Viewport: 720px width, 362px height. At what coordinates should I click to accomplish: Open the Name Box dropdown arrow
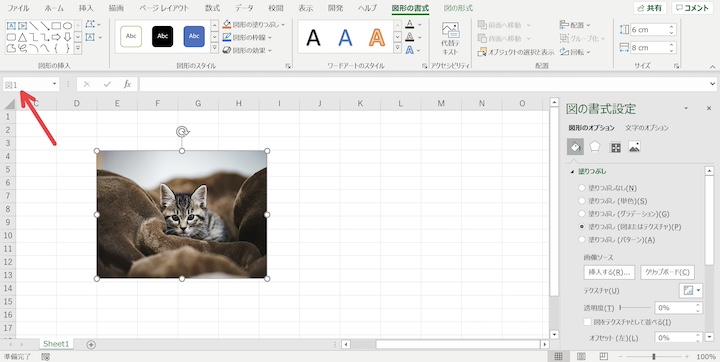(54, 84)
